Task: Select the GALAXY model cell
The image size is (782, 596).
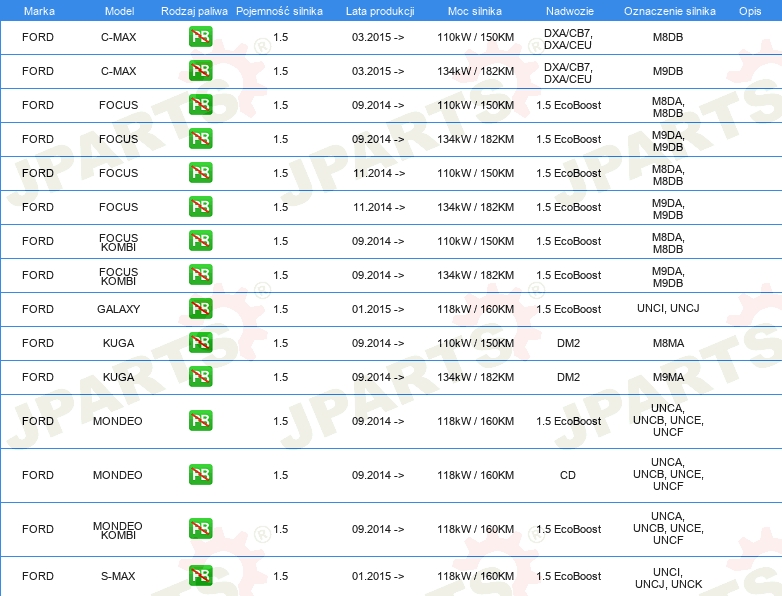Action: [118, 309]
